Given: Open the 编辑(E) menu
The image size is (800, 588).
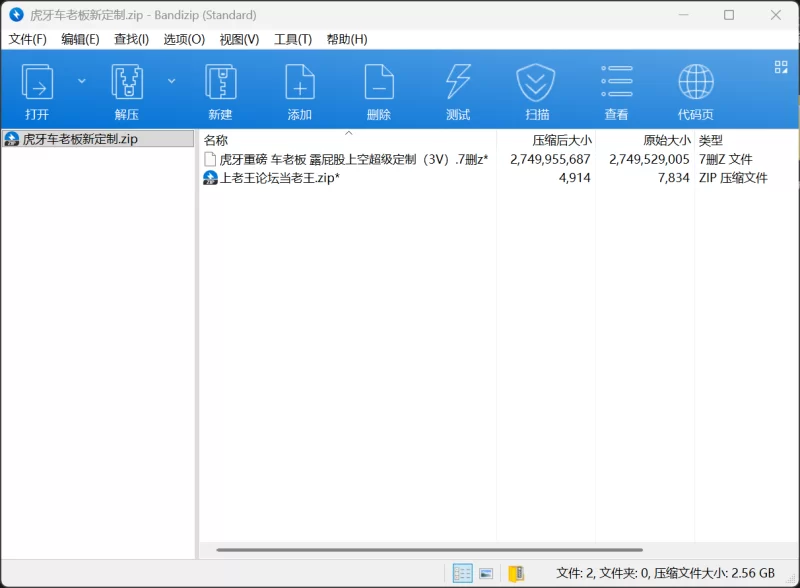Looking at the screenshot, I should pos(80,39).
